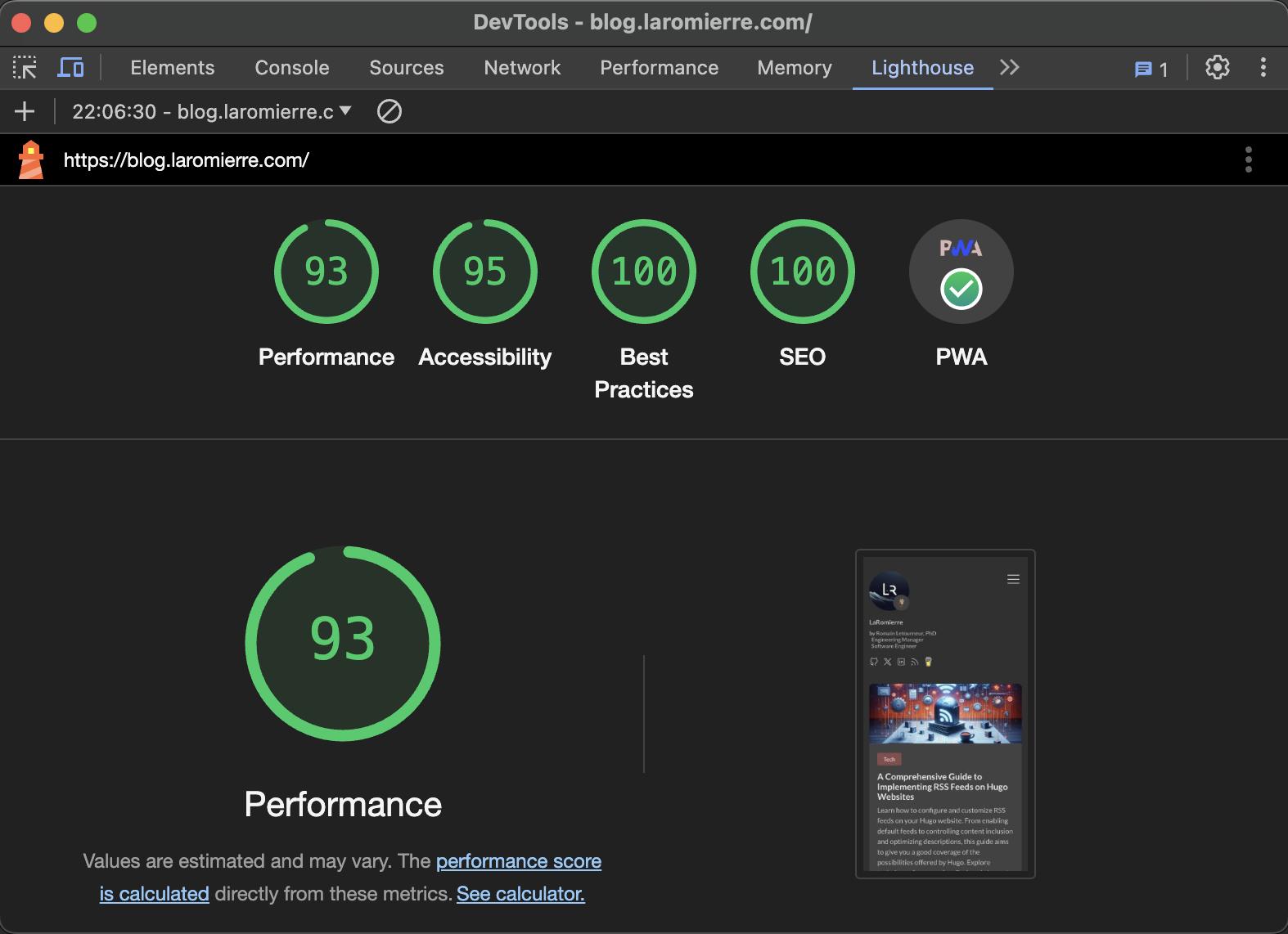
Task: Jump to the Accessibility 95 gauge
Action: click(x=485, y=272)
